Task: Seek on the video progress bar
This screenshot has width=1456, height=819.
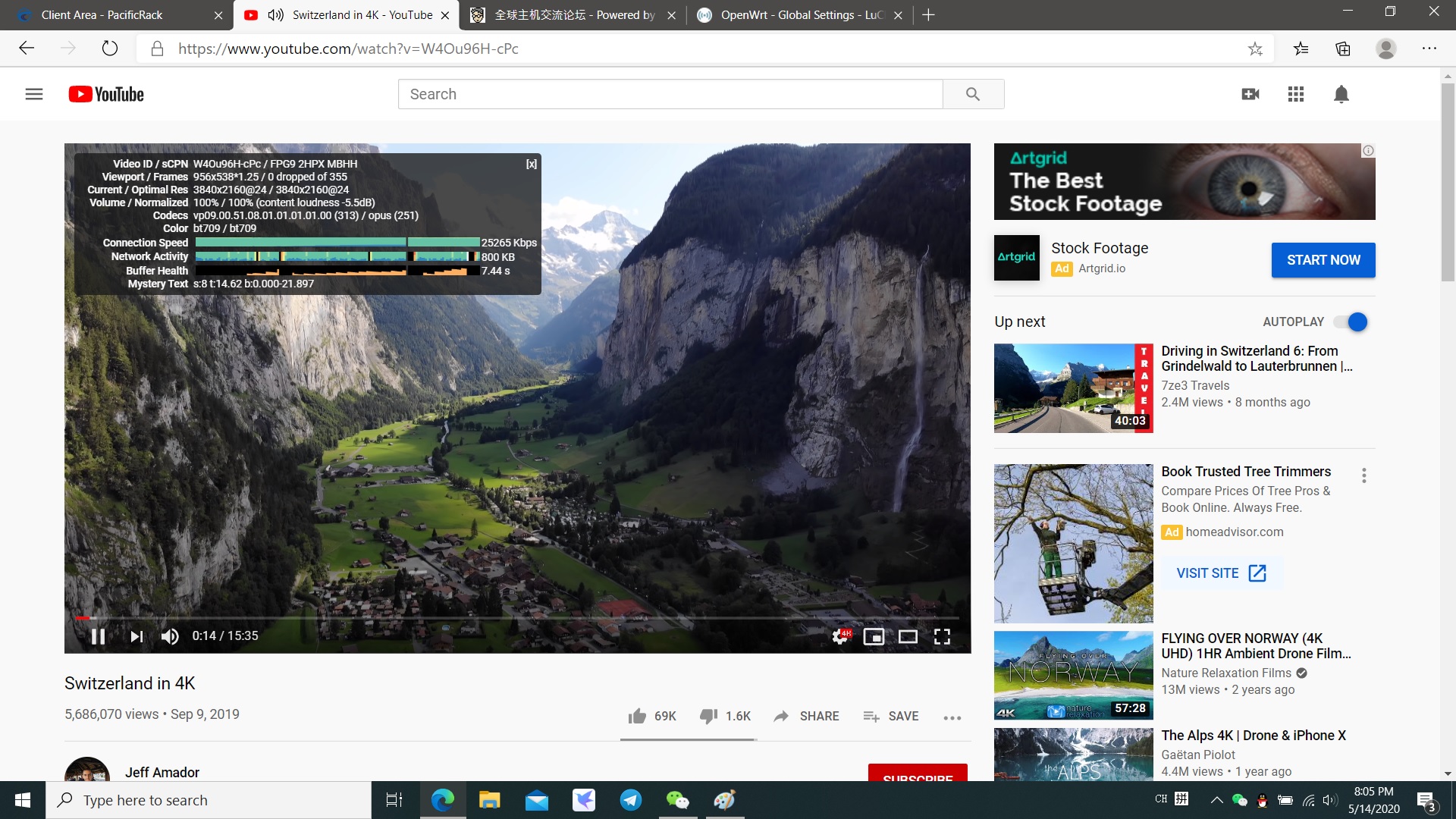Action: click(517, 618)
